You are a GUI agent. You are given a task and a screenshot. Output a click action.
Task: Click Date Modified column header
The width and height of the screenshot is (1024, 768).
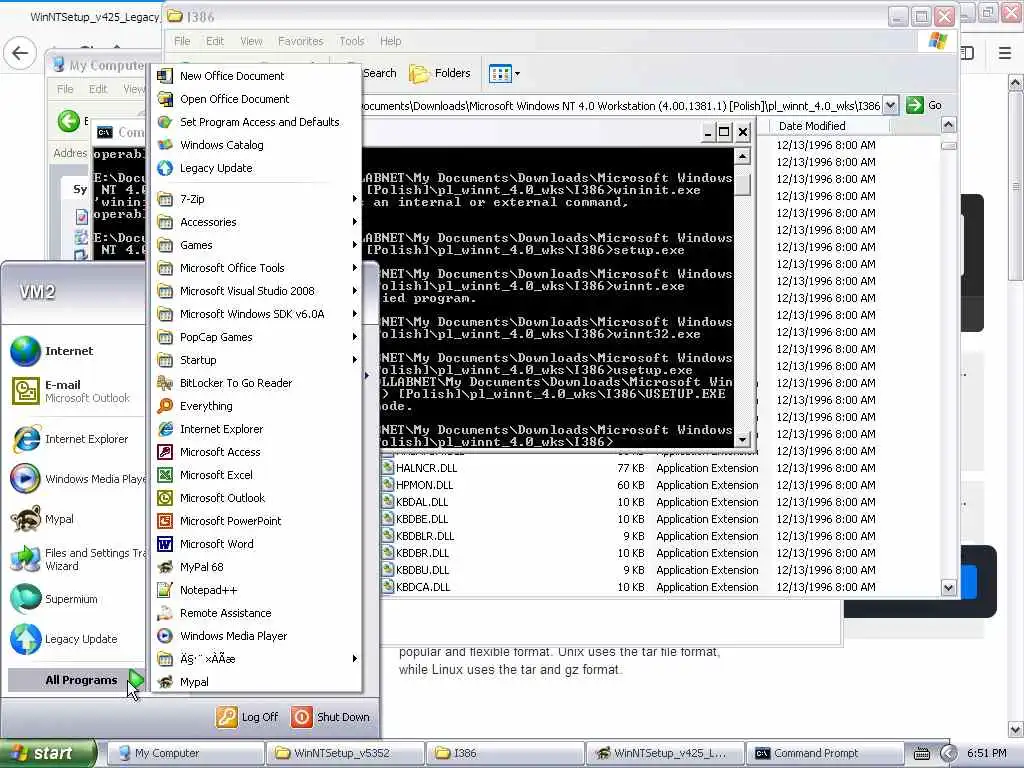(829, 126)
